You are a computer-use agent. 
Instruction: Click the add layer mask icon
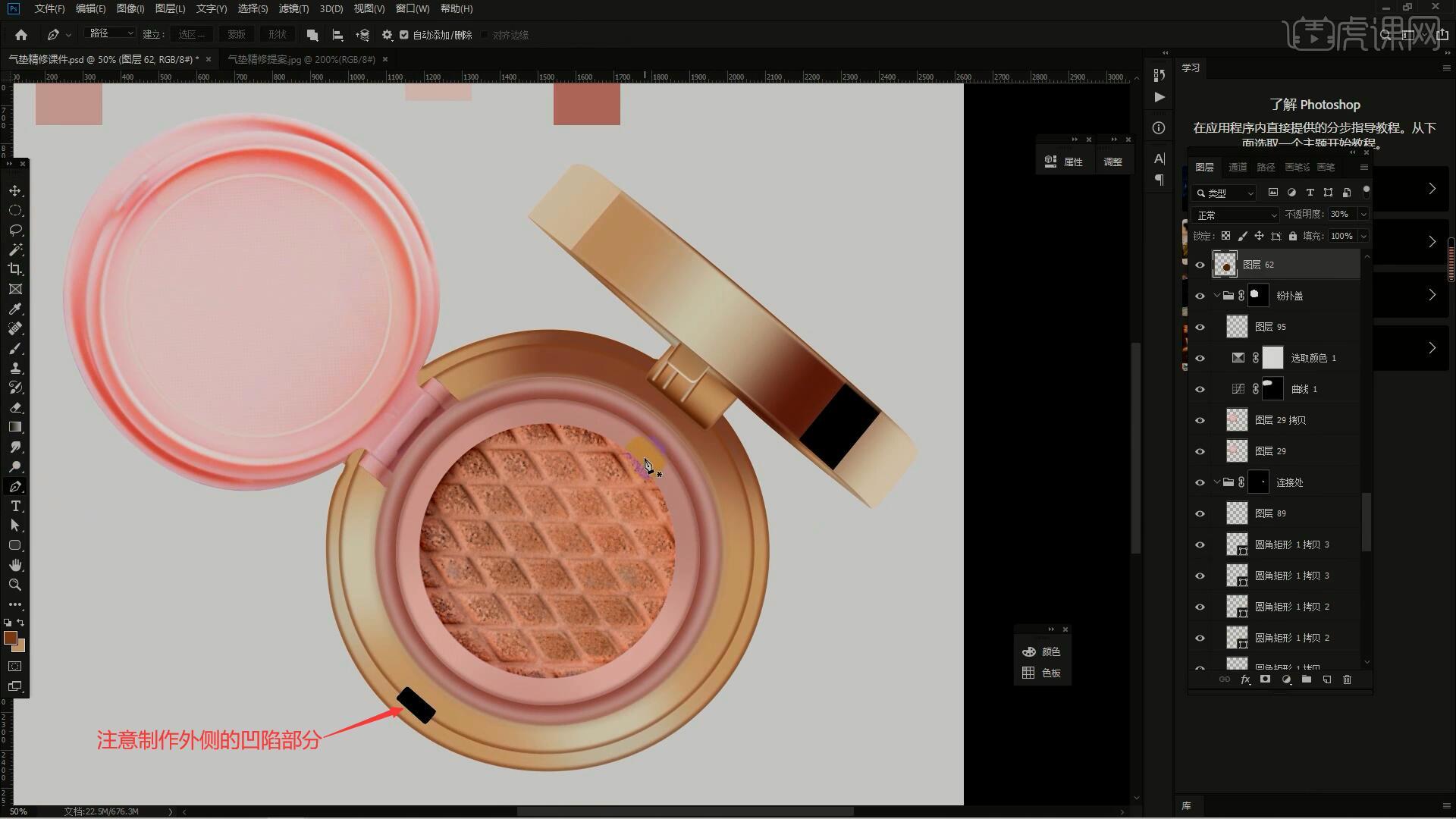(1265, 679)
